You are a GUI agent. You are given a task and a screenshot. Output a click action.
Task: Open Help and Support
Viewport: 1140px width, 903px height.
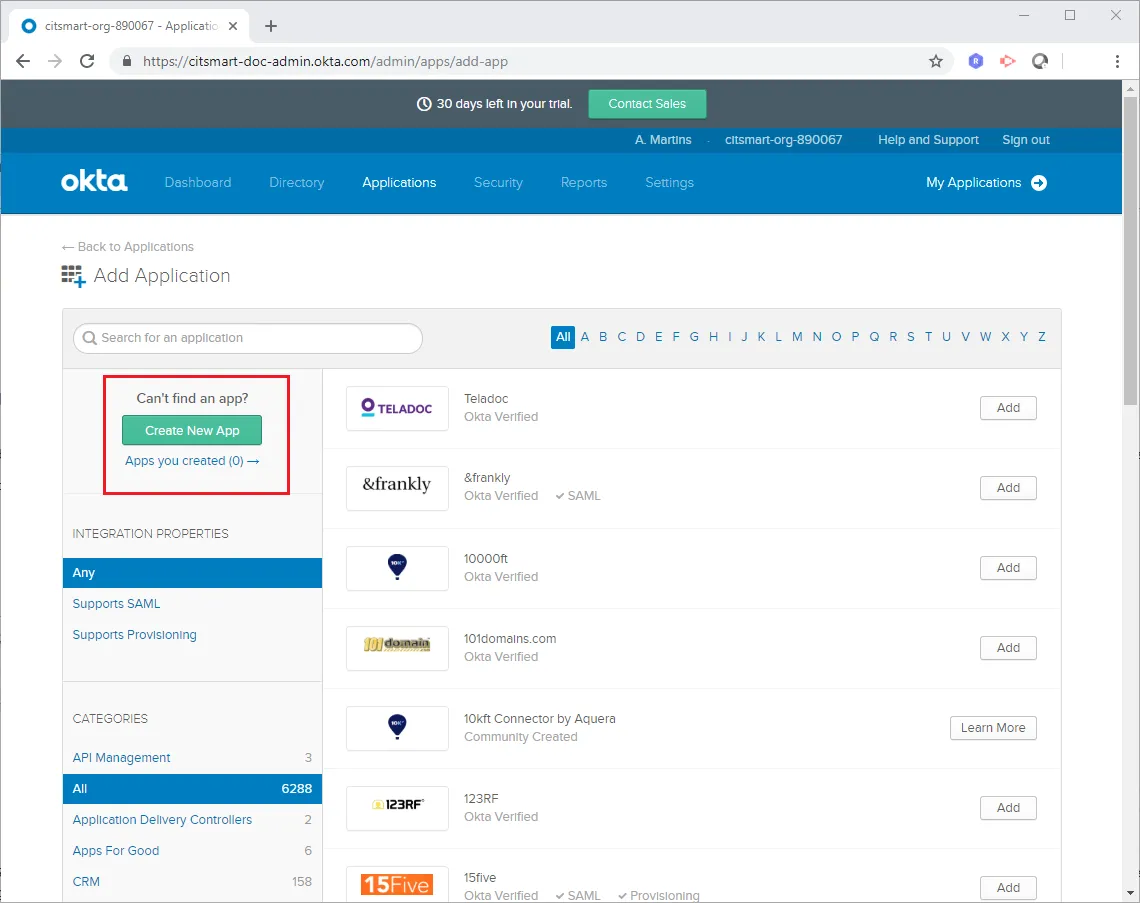click(x=928, y=140)
